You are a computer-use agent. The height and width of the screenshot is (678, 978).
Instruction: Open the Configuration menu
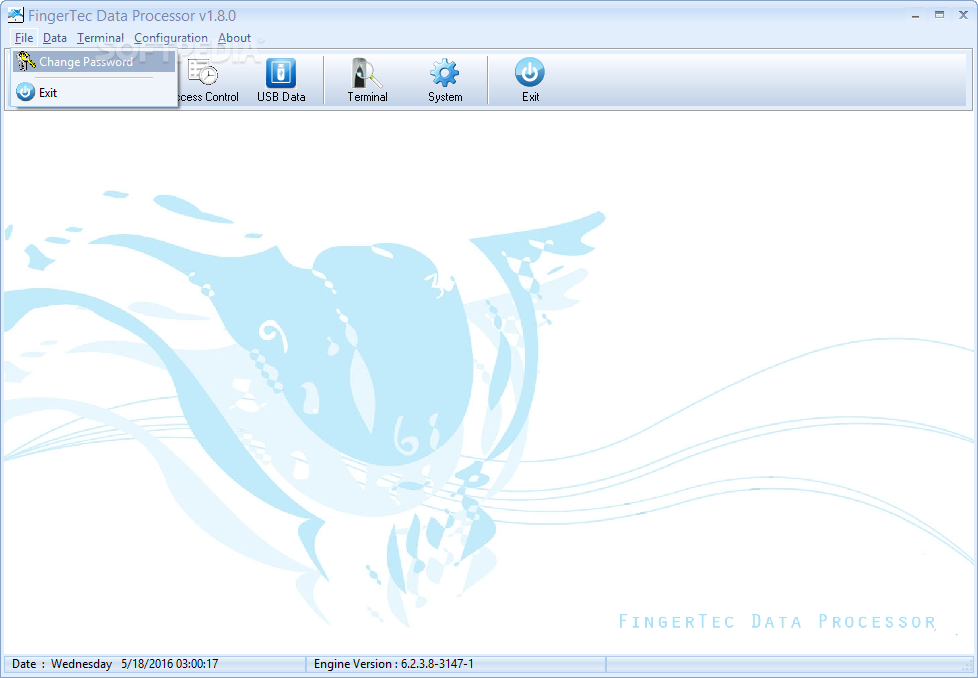tap(170, 38)
